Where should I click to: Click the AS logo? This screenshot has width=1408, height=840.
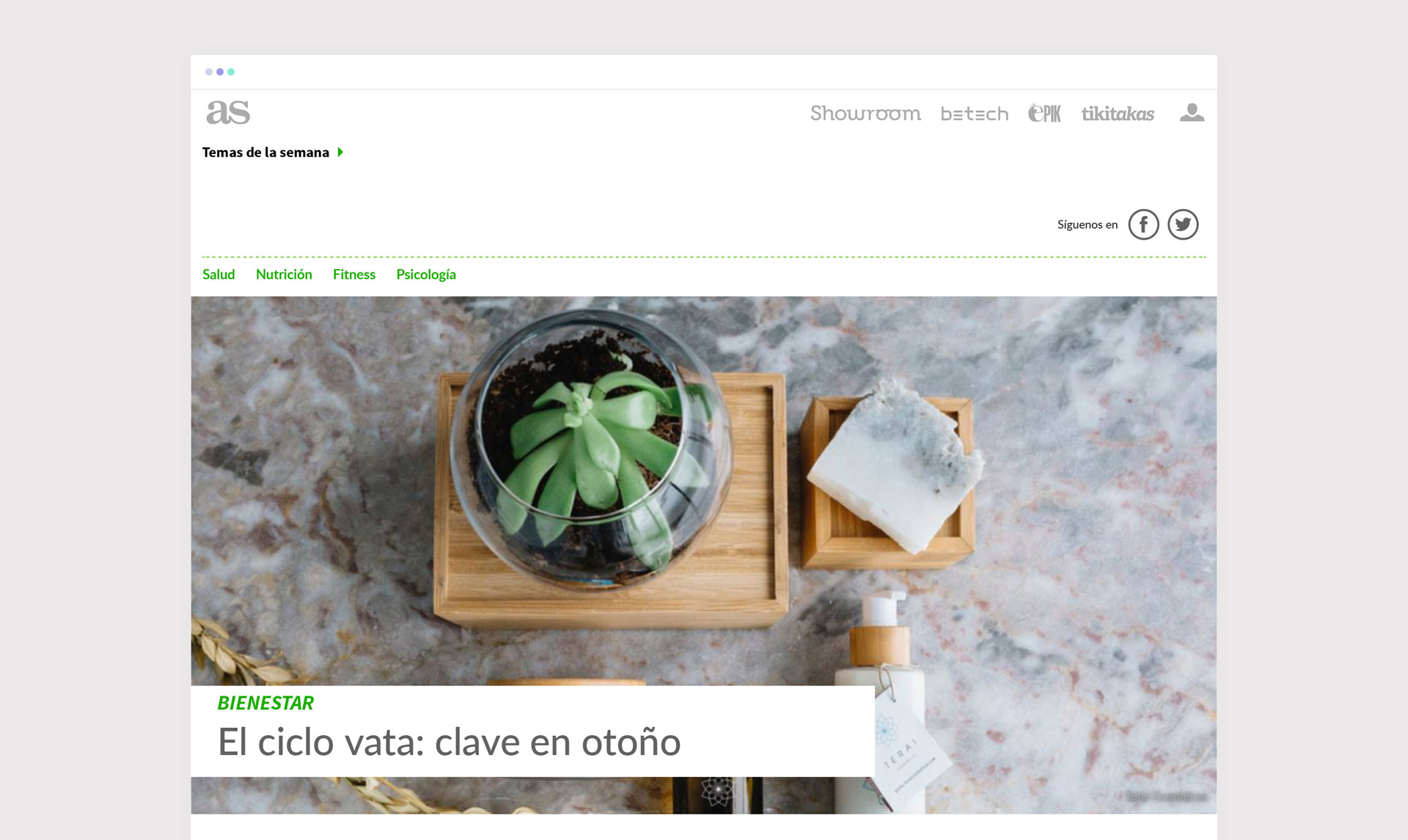click(228, 112)
